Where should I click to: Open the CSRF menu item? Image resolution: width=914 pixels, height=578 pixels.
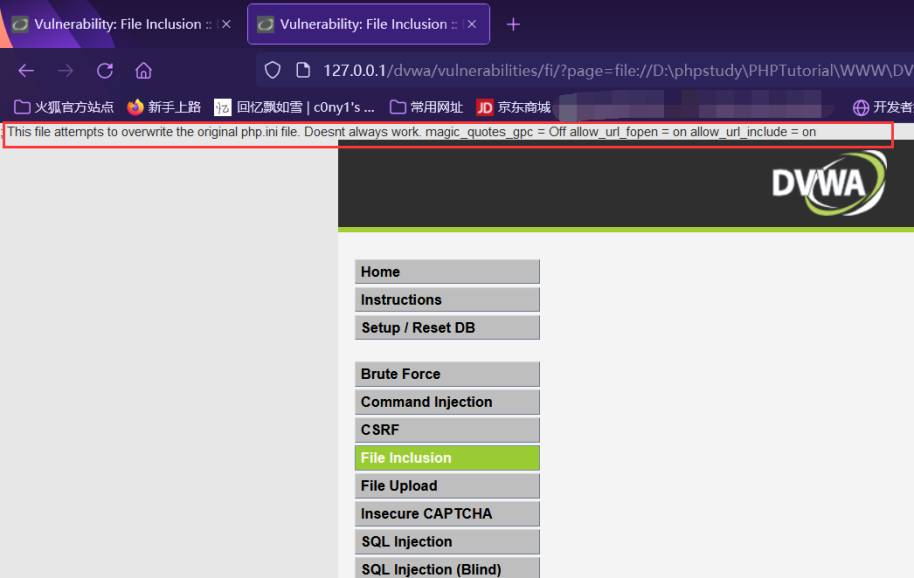[x=447, y=430]
